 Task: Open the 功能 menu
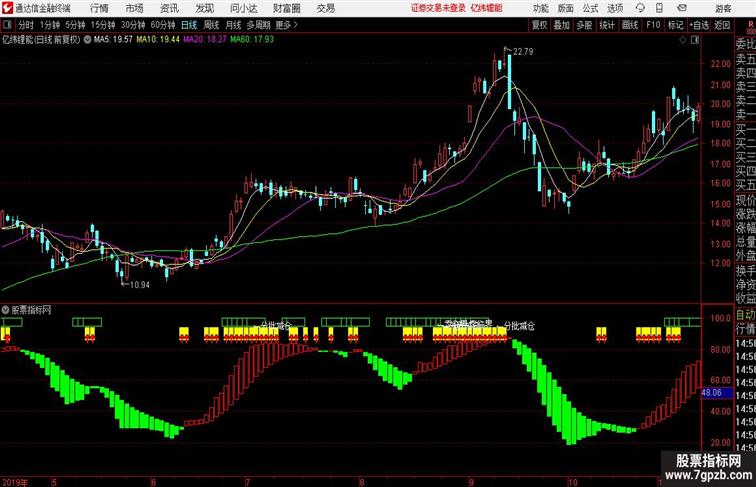coord(540,8)
